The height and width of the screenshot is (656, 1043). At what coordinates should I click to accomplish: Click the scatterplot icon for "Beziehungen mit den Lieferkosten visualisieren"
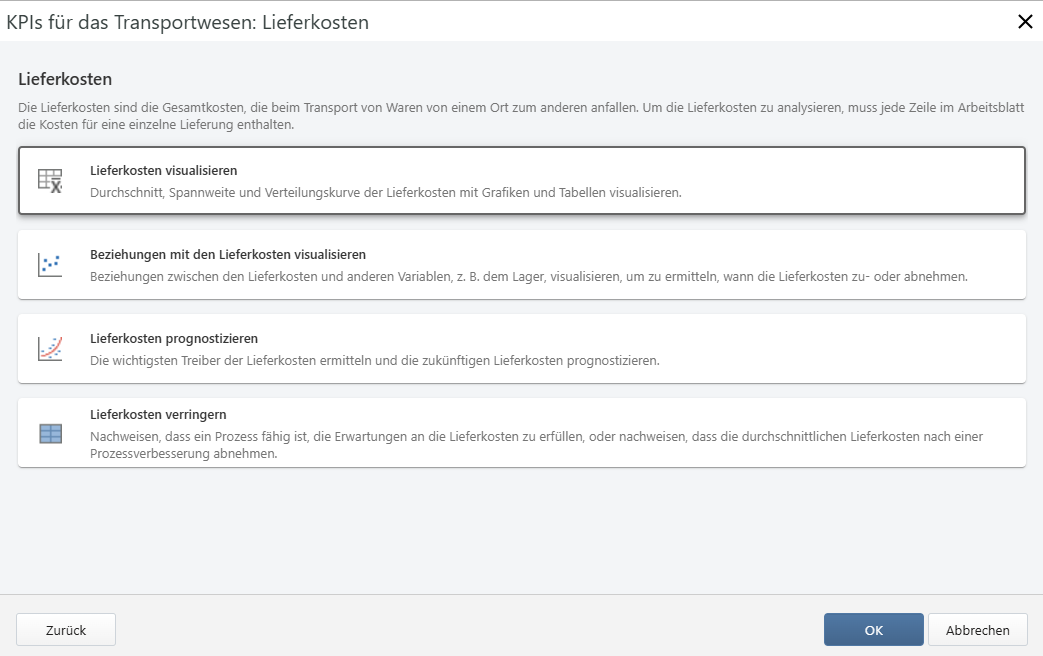[51, 264]
